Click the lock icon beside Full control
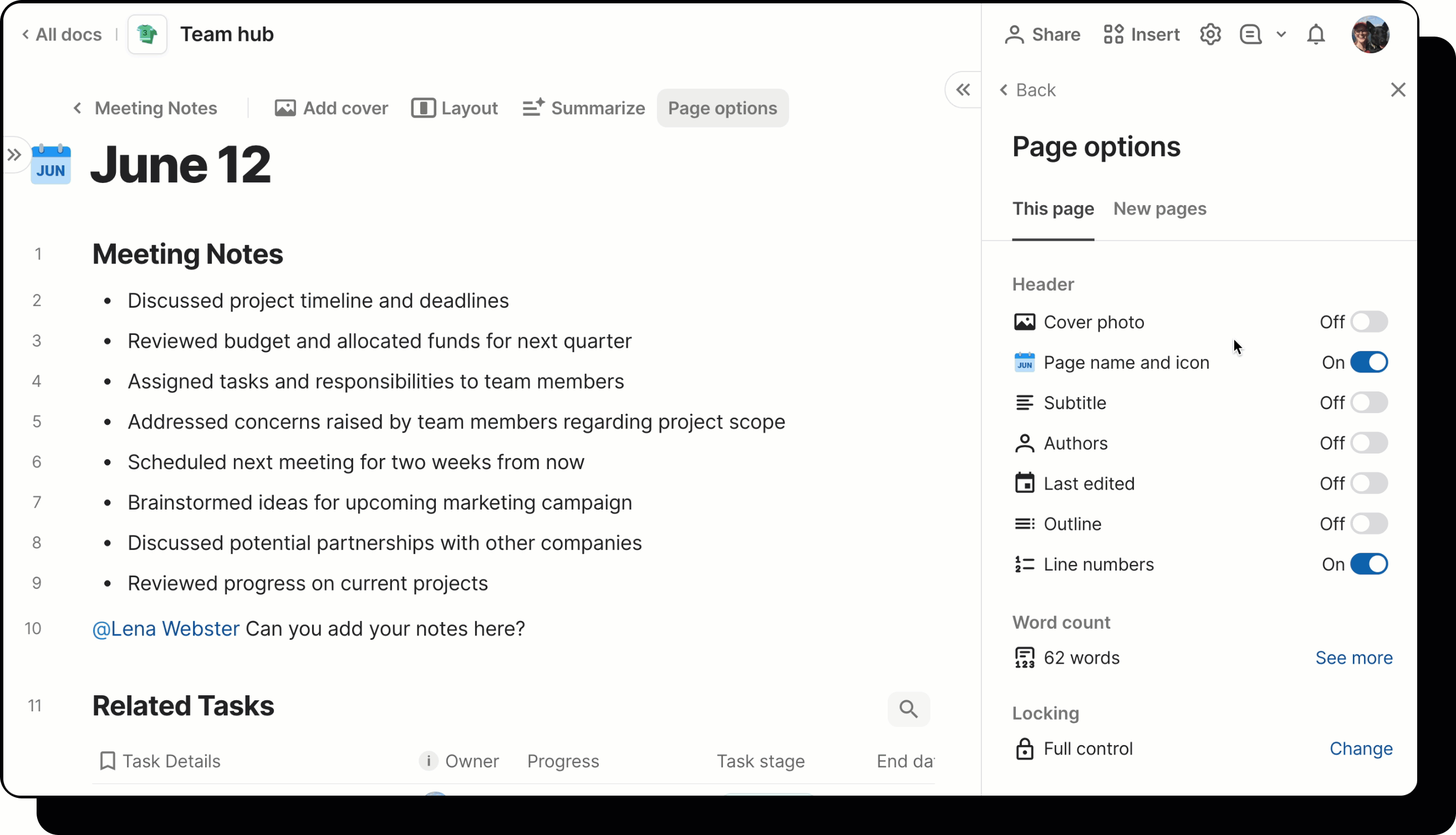 (1024, 749)
